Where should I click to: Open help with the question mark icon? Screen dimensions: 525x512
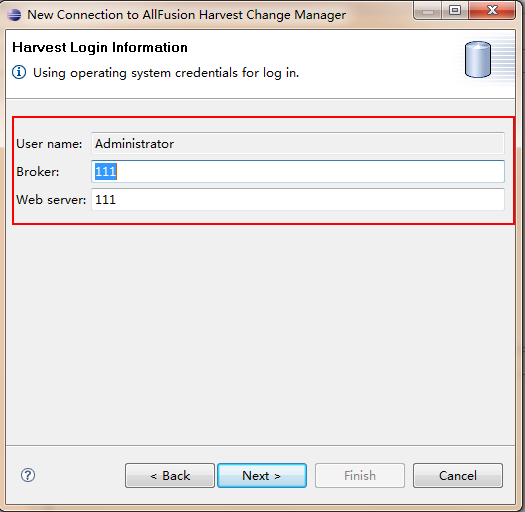(x=28, y=475)
